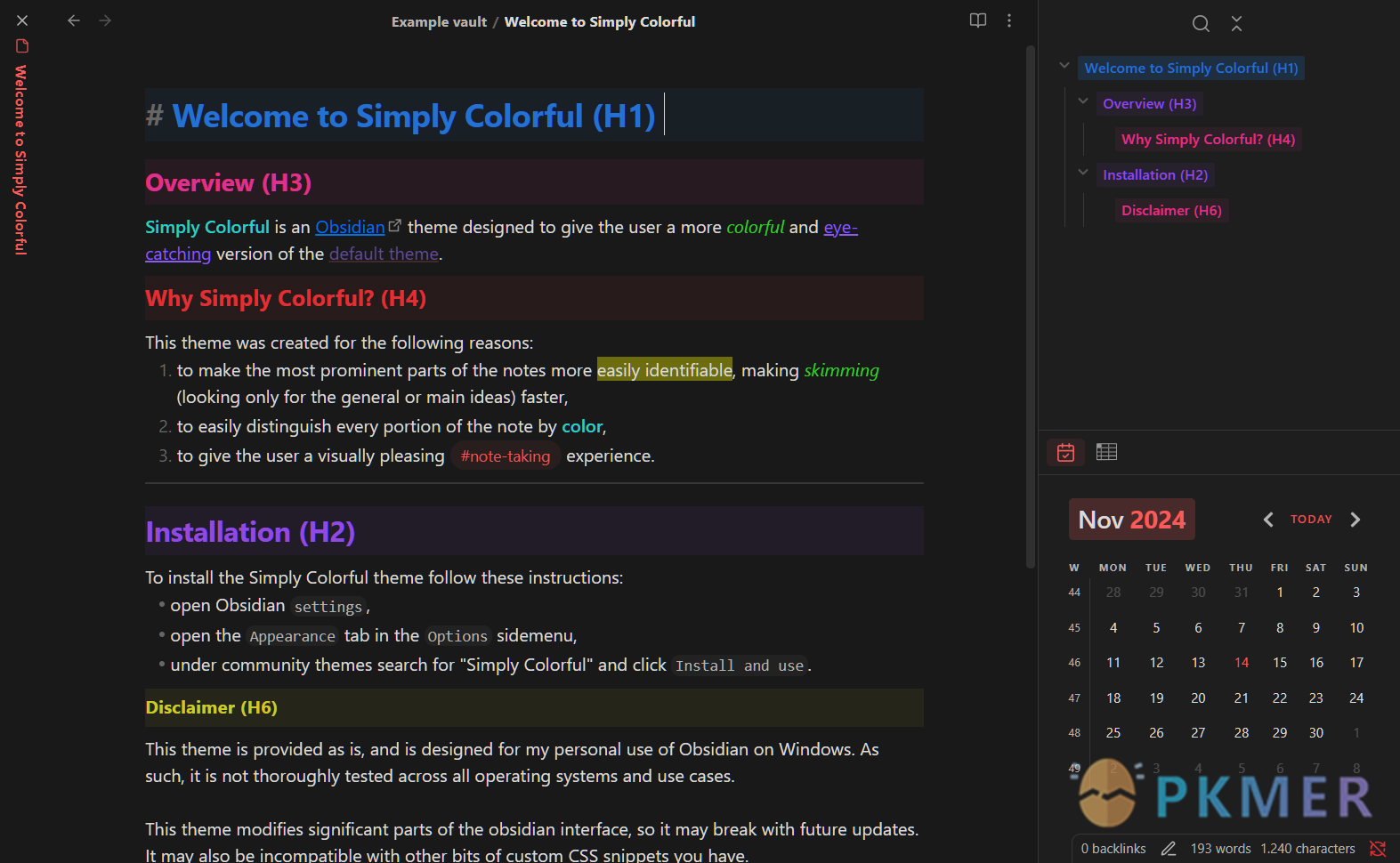Image resolution: width=1400 pixels, height=863 pixels.
Task: Click Welcome to Simply Colorful breadcrumb title
Action: 600,21
